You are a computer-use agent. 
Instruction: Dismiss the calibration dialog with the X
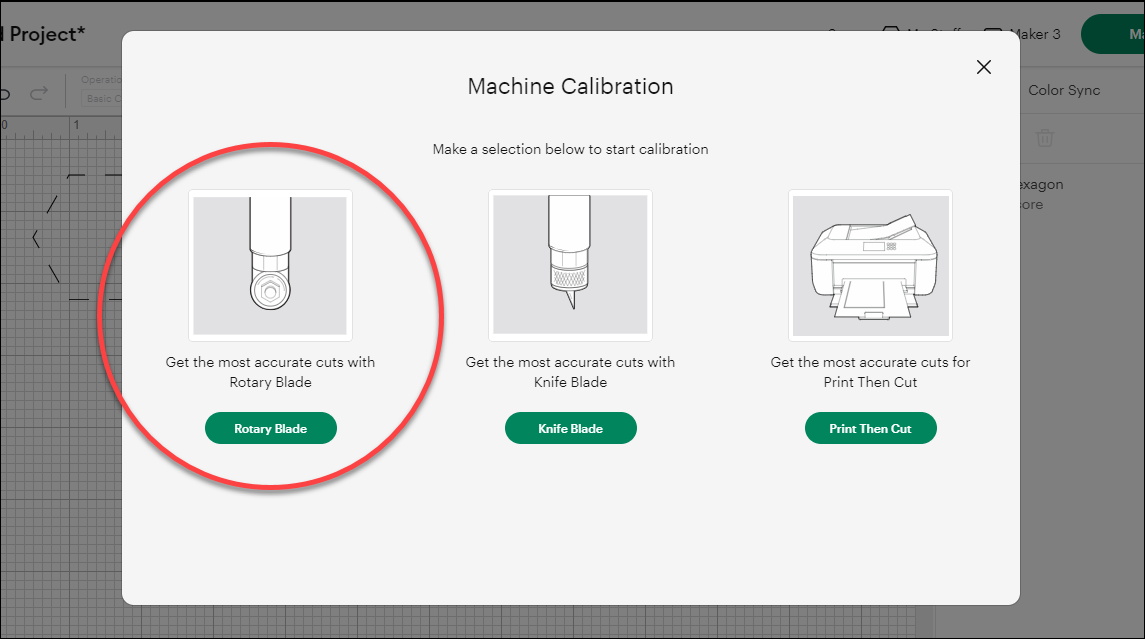tap(983, 67)
